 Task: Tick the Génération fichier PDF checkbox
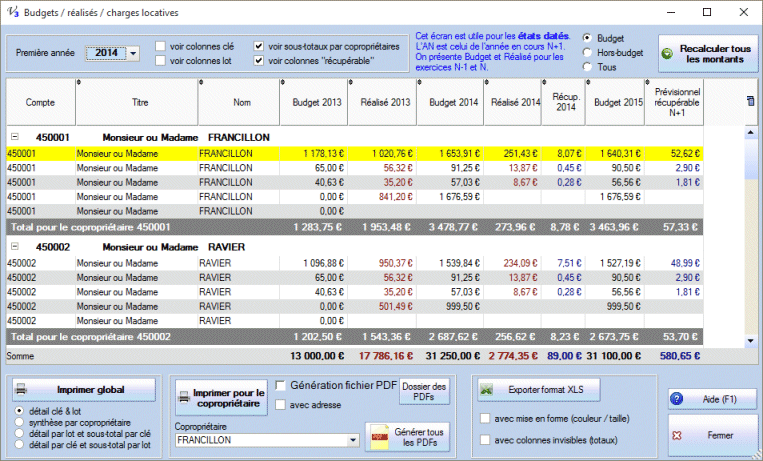pyautogui.click(x=280, y=384)
